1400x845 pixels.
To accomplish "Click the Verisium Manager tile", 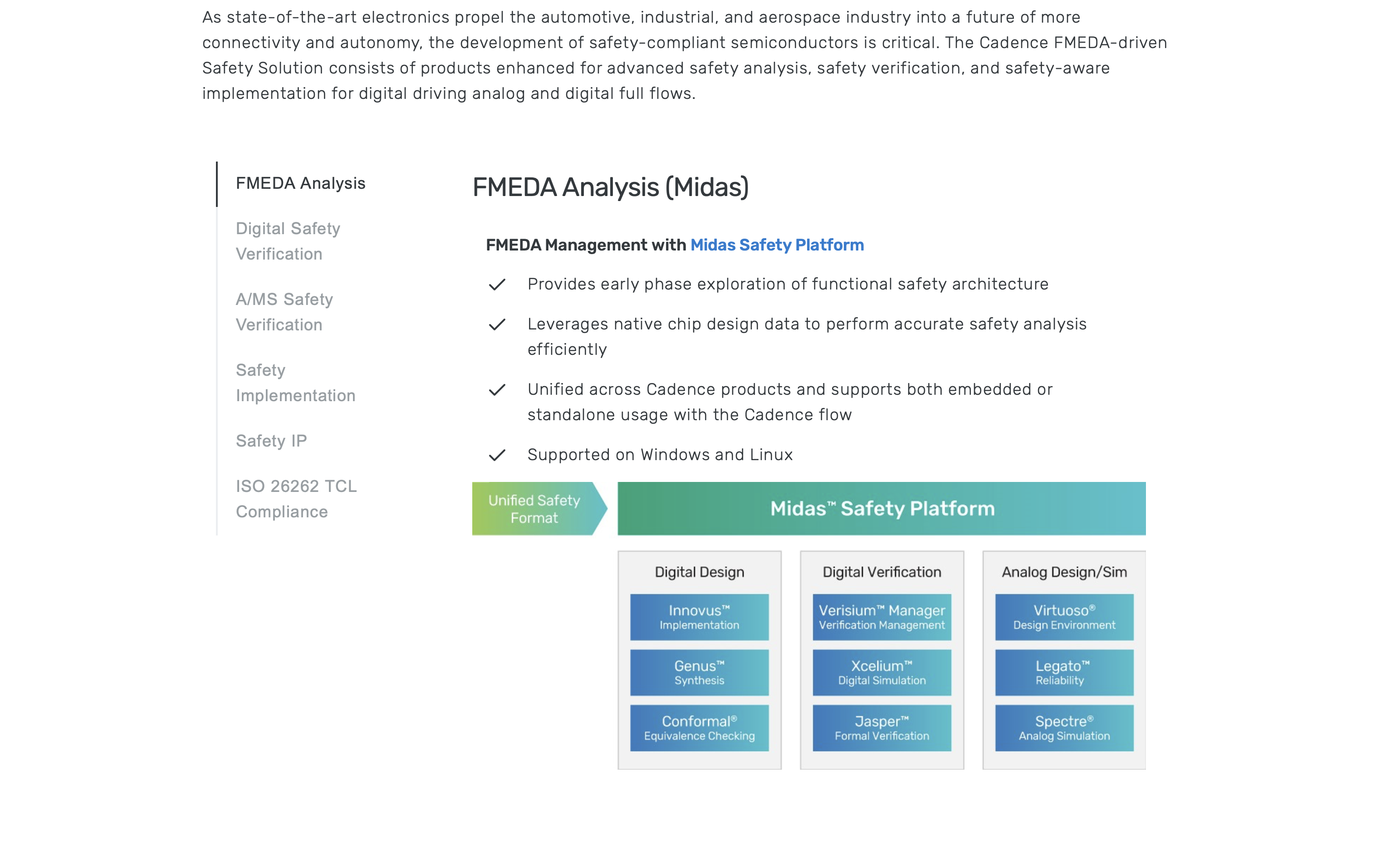I will pyautogui.click(x=882, y=617).
